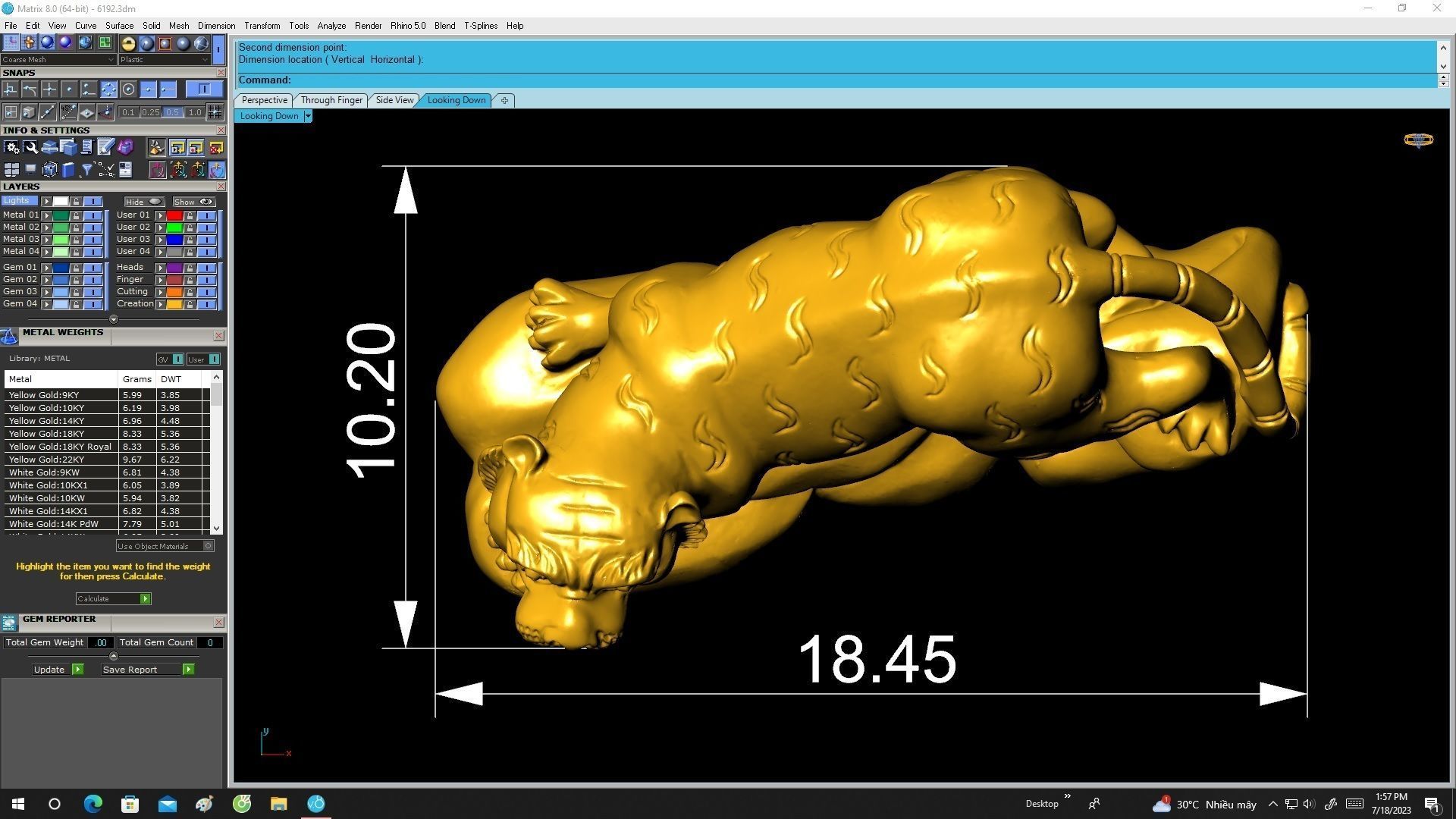
Task: Switch to the Perspective viewport tab
Action: click(264, 100)
